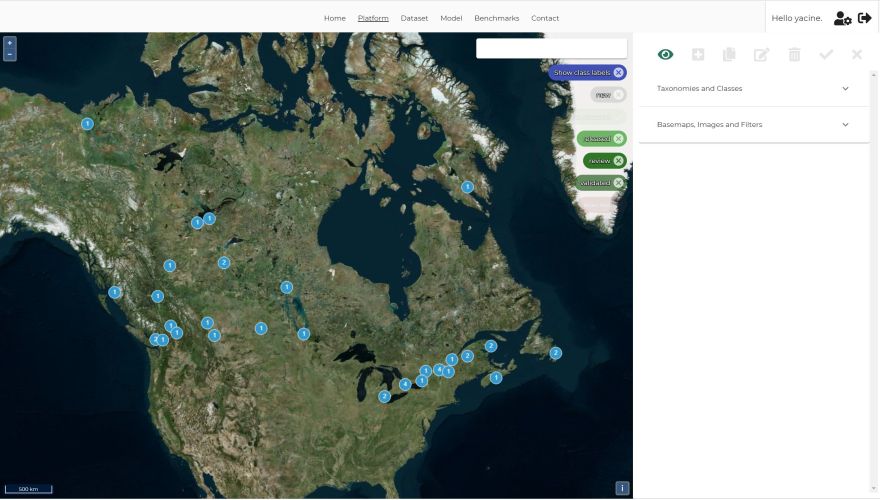The width and height of the screenshot is (880, 500).
Task: Click the marker on Baffin Island
Action: pos(467,187)
